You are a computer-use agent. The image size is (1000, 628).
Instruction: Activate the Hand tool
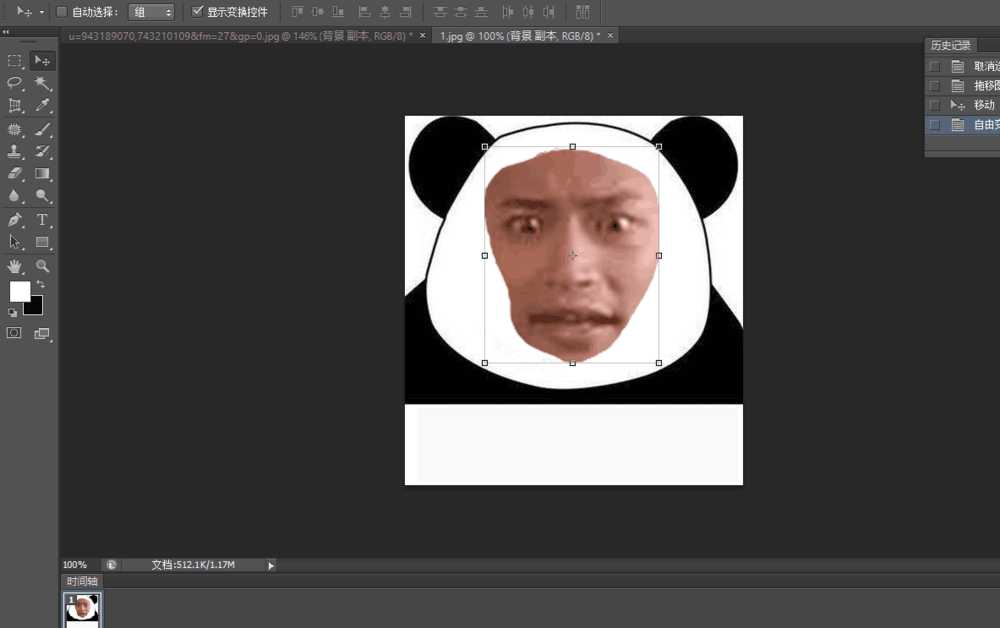tap(15, 265)
